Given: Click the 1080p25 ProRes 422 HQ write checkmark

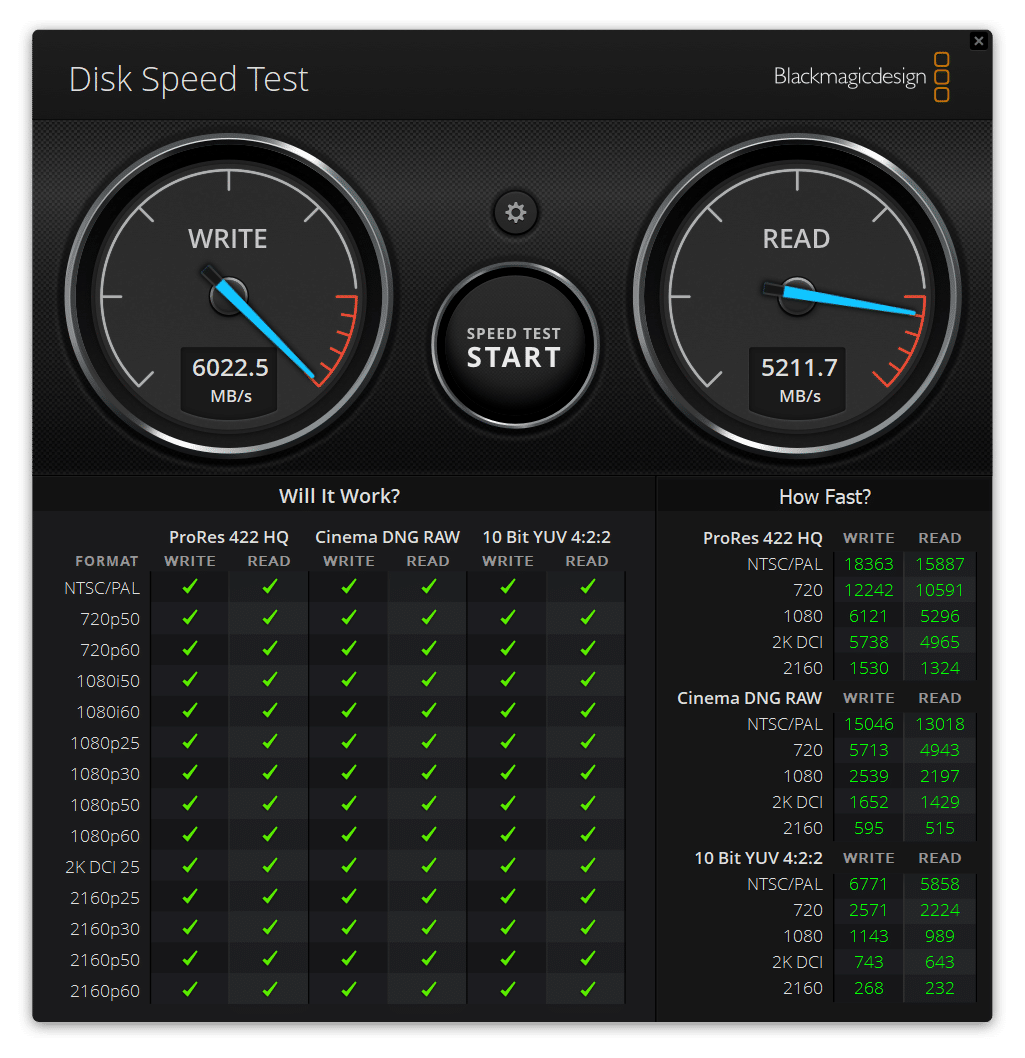Looking at the screenshot, I should (x=190, y=742).
